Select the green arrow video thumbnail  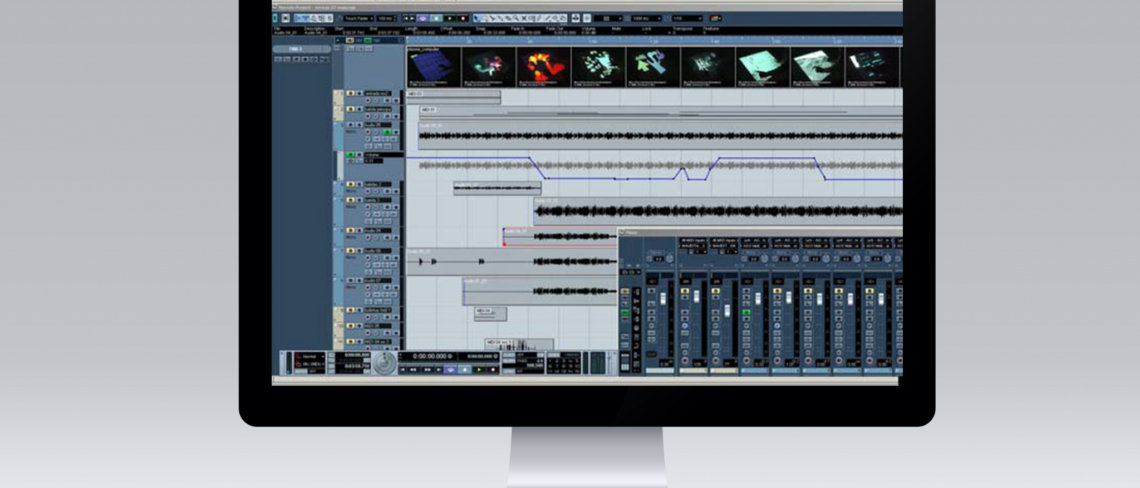tap(653, 66)
